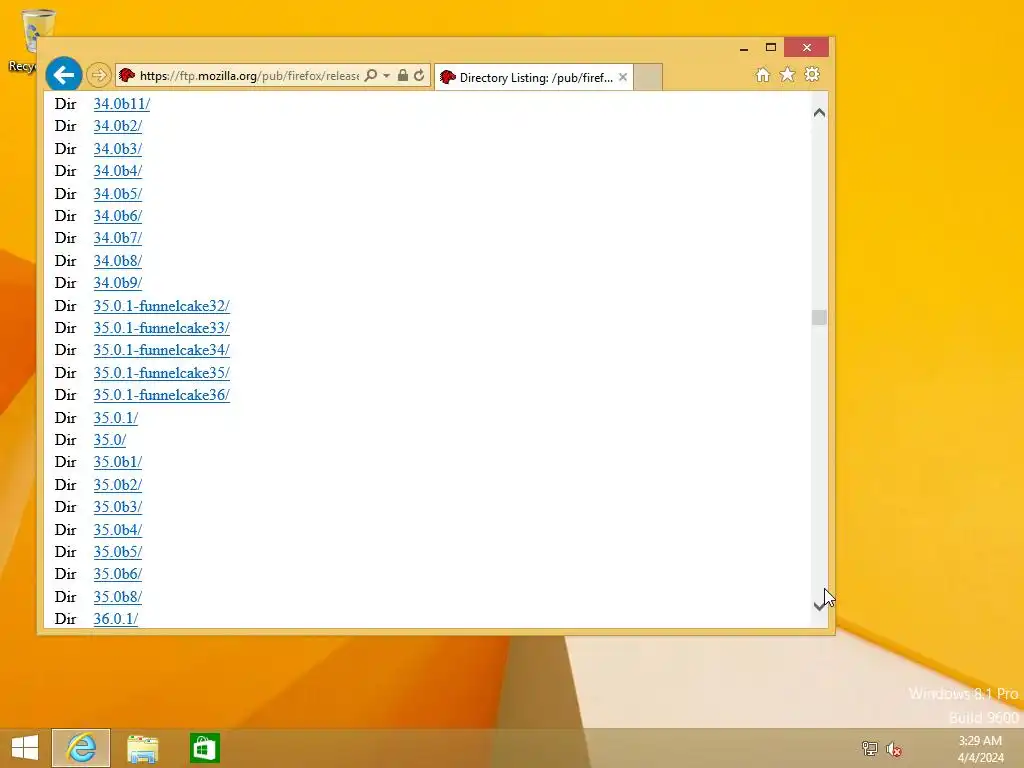The height and width of the screenshot is (768, 1024).
Task: Open the 35.0.1/ directory link
Action: (116, 418)
